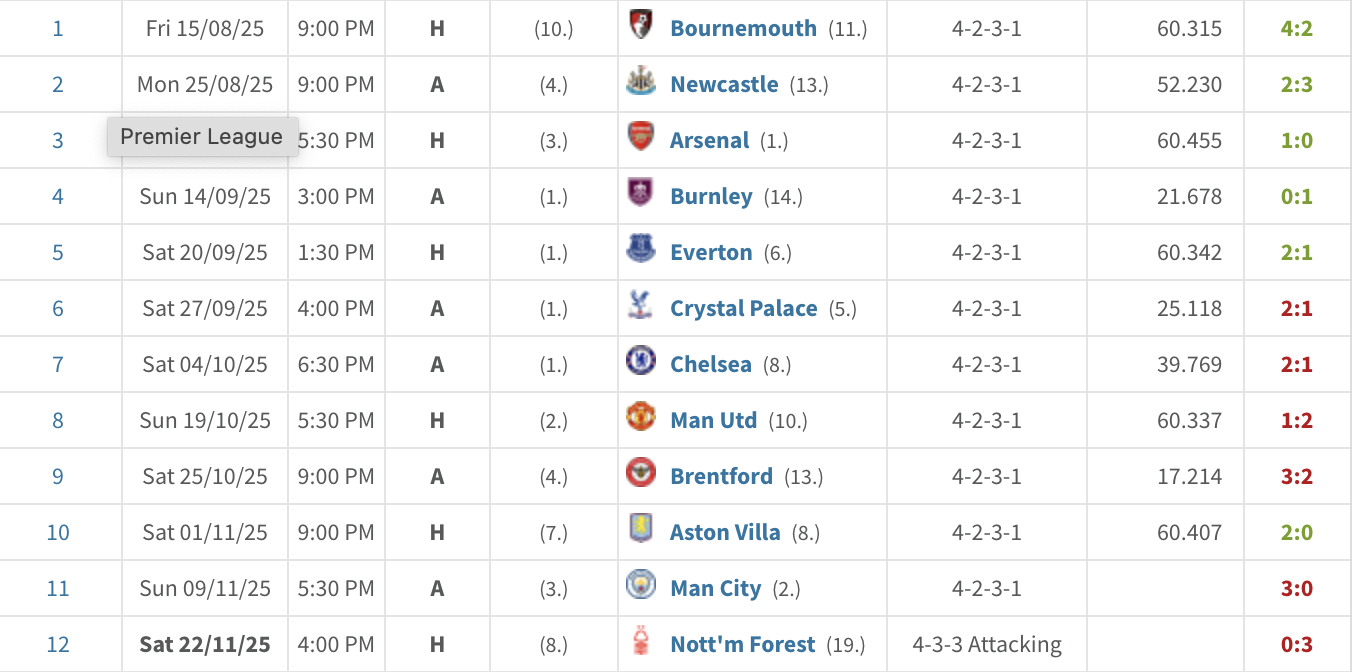Click the Burnley club crest icon

tap(640, 195)
